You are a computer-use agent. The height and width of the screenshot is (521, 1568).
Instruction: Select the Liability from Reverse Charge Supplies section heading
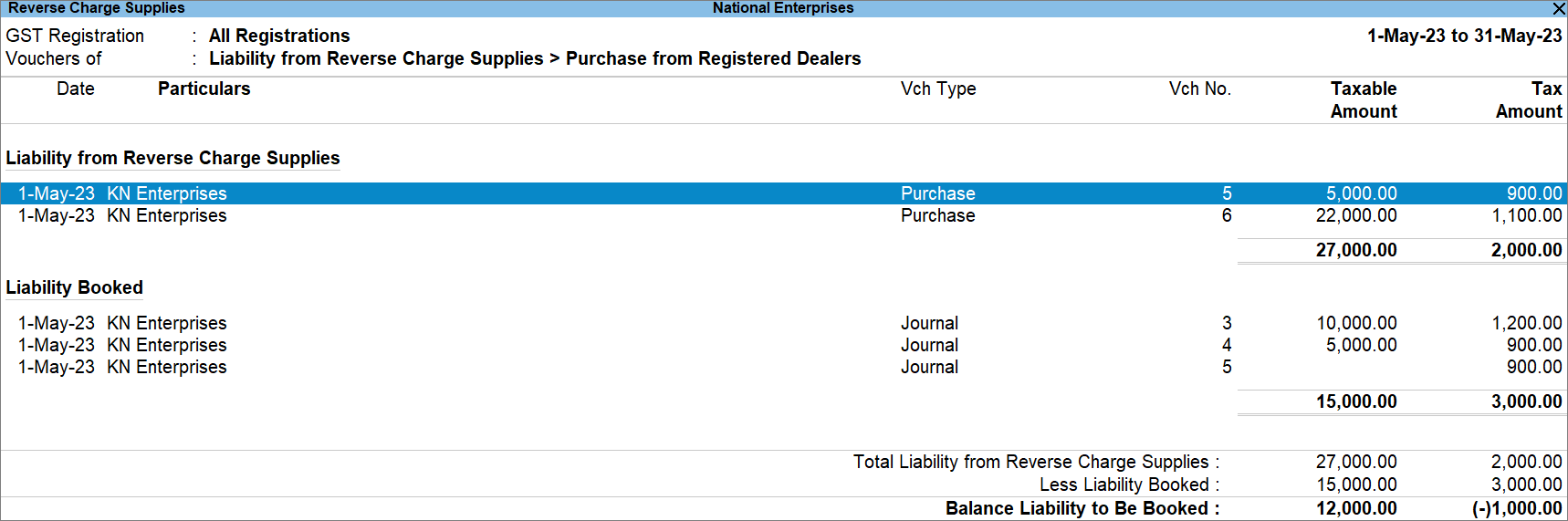172,158
